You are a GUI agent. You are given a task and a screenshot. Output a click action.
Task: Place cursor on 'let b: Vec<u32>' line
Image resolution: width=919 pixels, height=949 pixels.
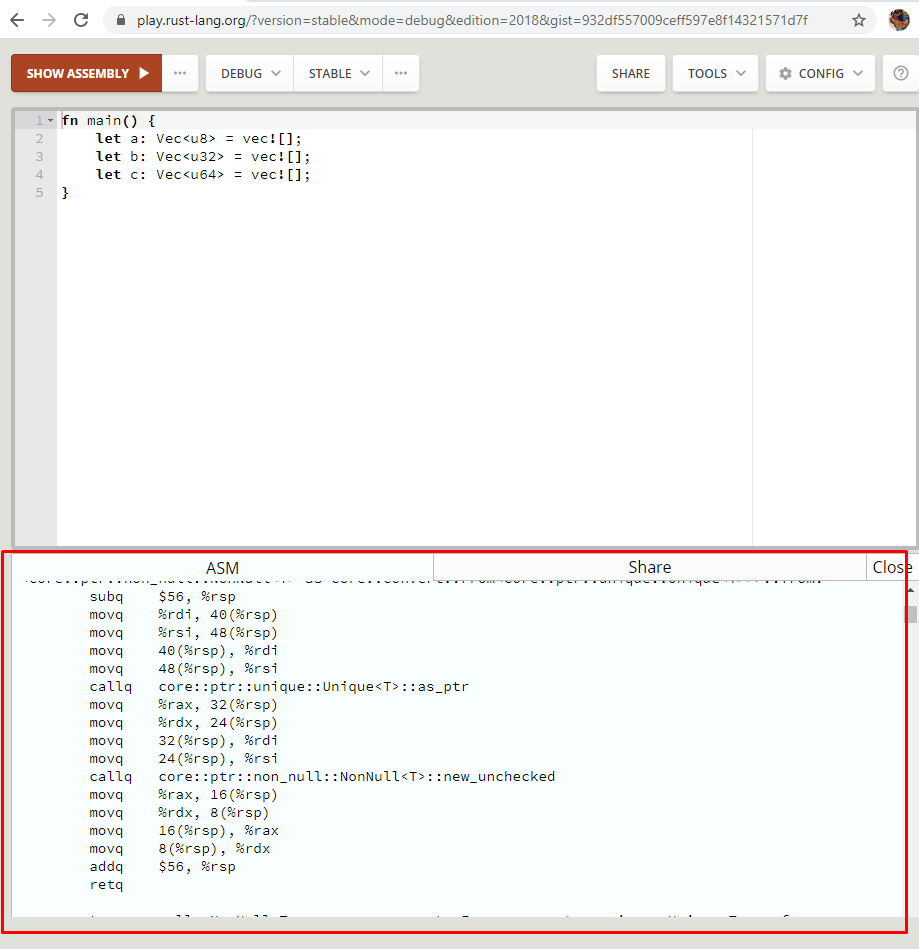click(x=203, y=157)
